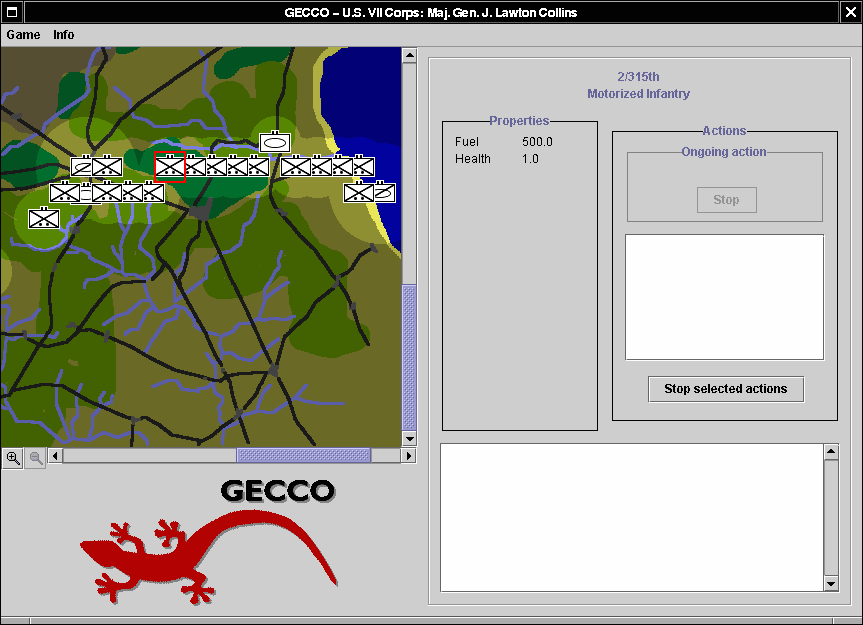Click inside the empty actions list box

coord(724,297)
